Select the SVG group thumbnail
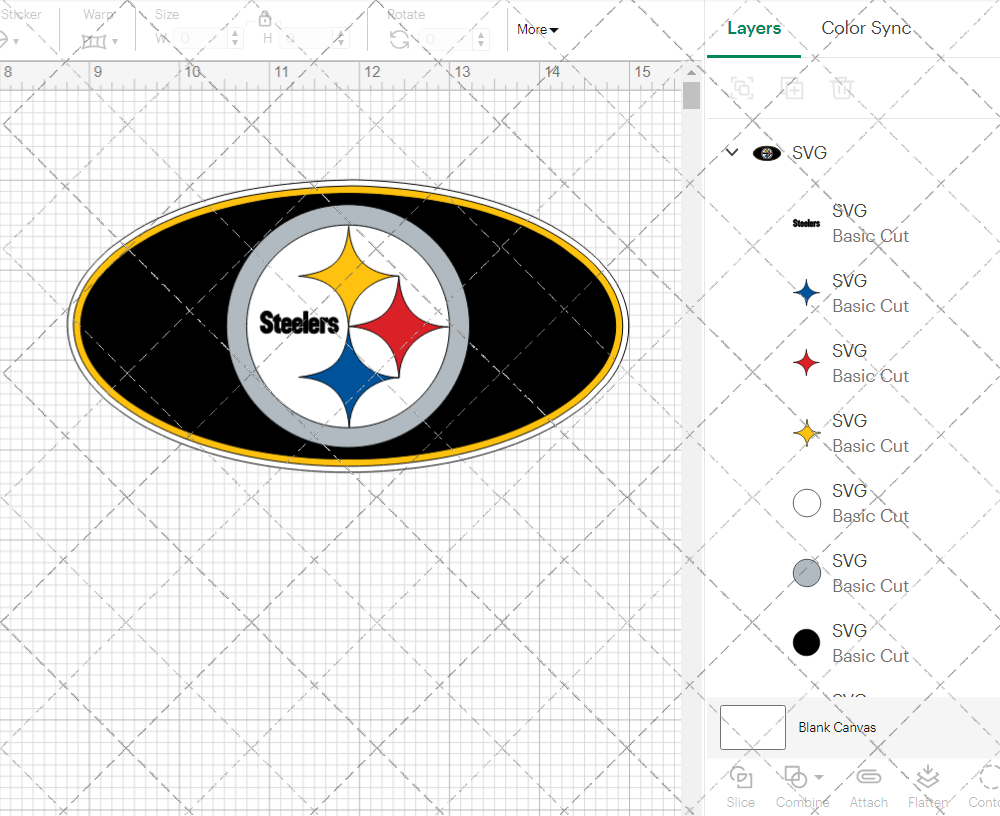This screenshot has height=816, width=1000. click(x=767, y=153)
